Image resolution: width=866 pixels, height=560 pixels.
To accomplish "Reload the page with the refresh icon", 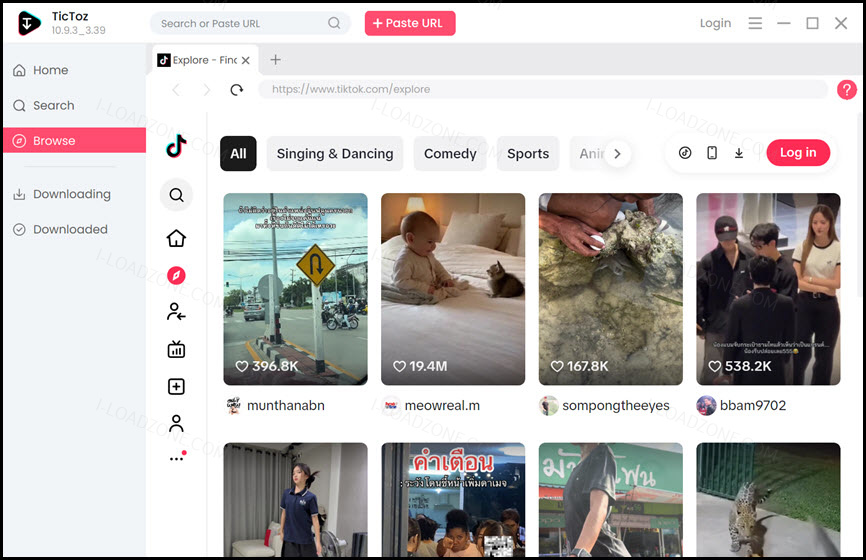I will point(237,89).
